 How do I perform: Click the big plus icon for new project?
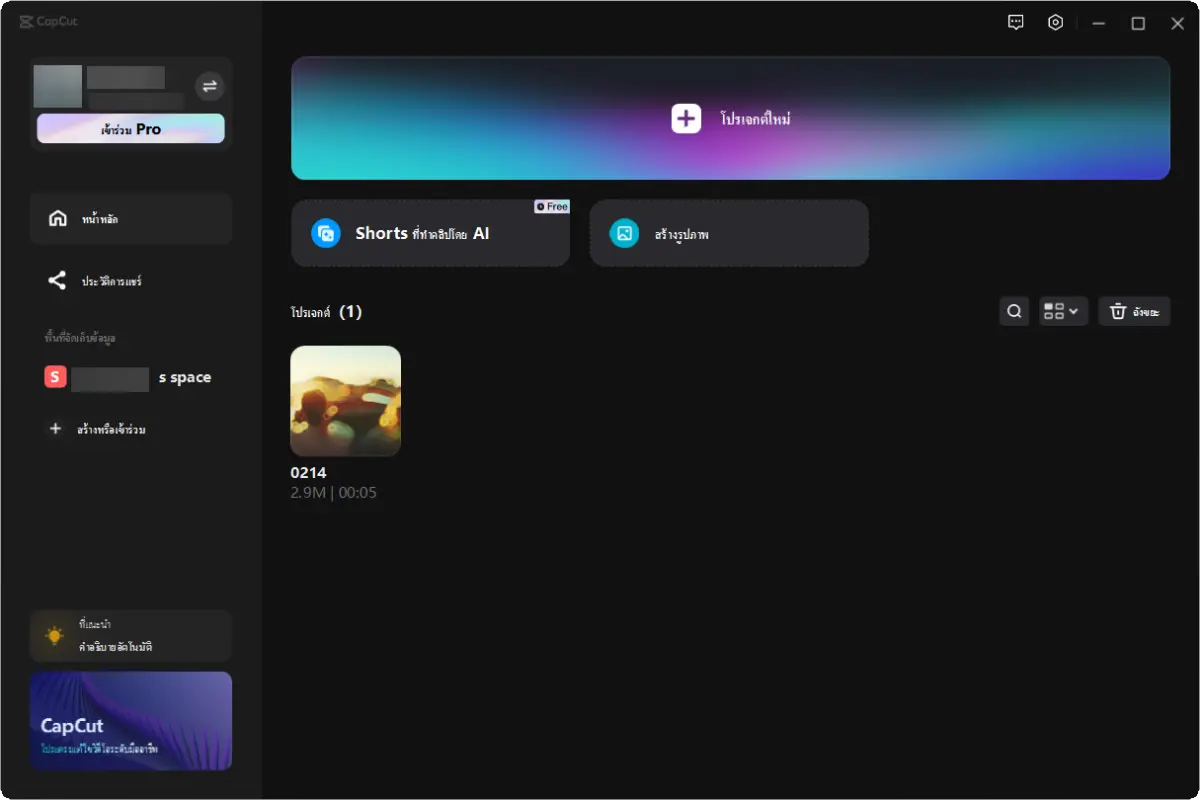(x=686, y=119)
